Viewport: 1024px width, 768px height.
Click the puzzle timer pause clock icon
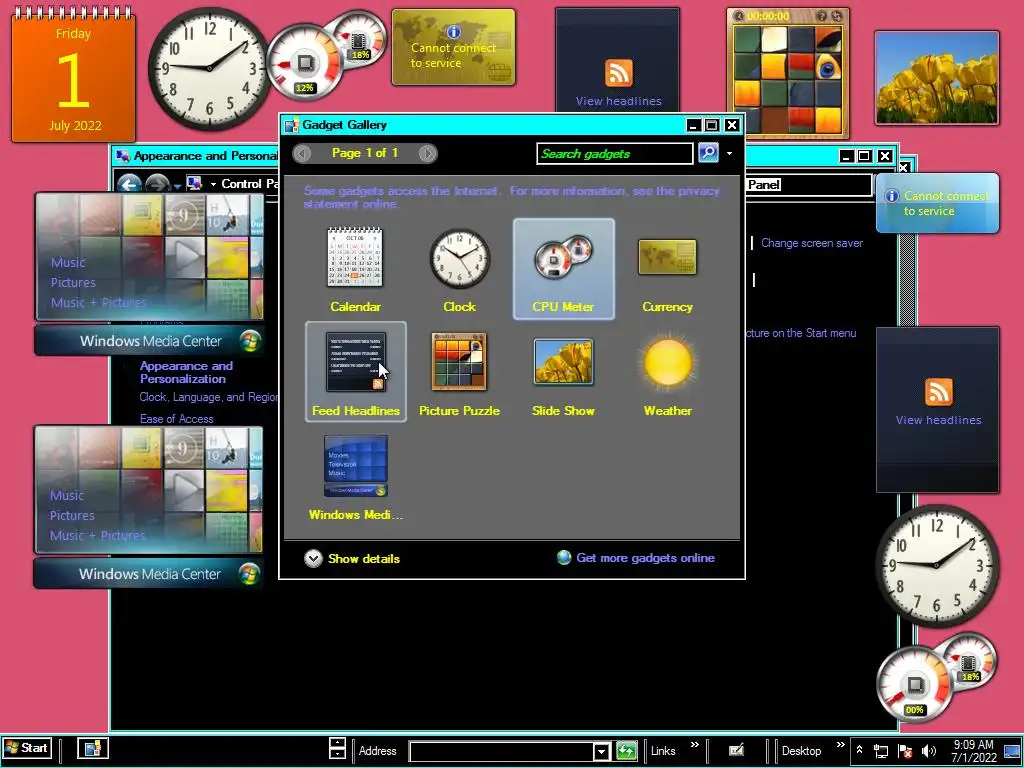point(739,16)
